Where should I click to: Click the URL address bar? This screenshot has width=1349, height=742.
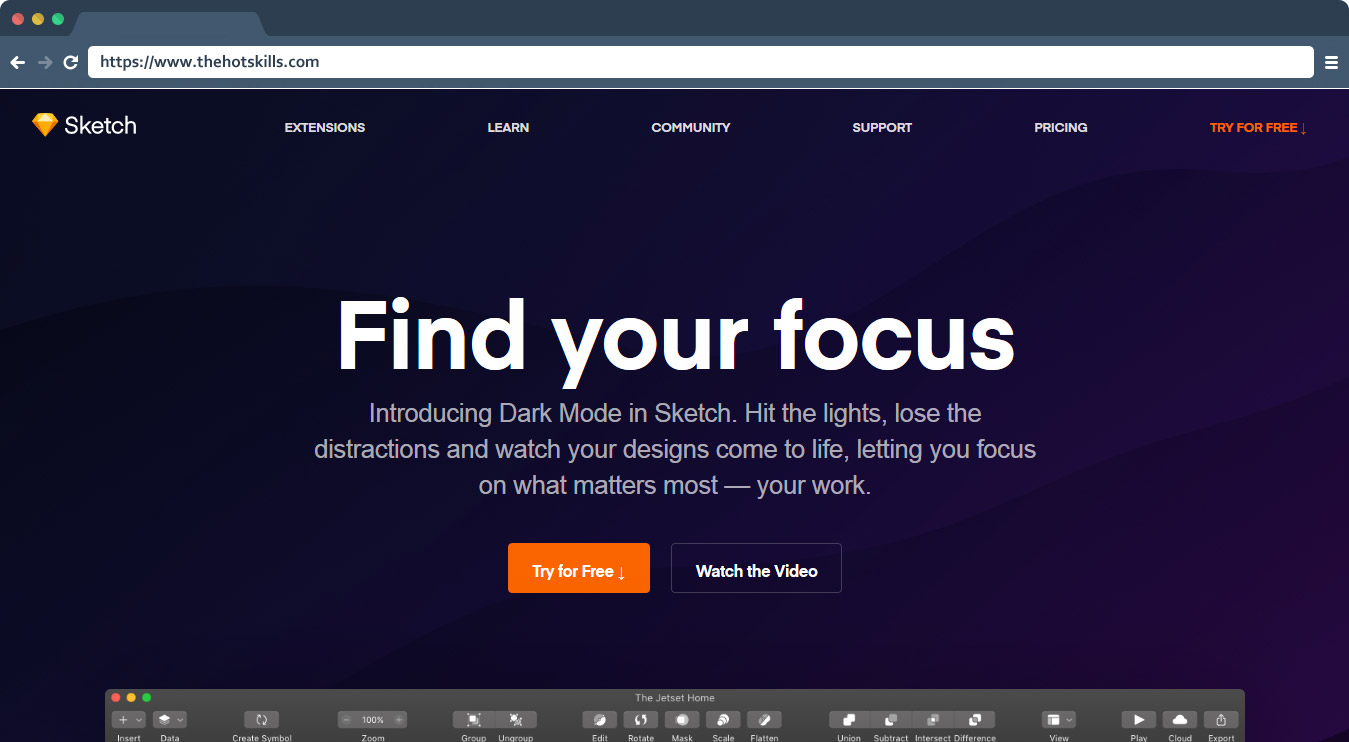[x=701, y=62]
